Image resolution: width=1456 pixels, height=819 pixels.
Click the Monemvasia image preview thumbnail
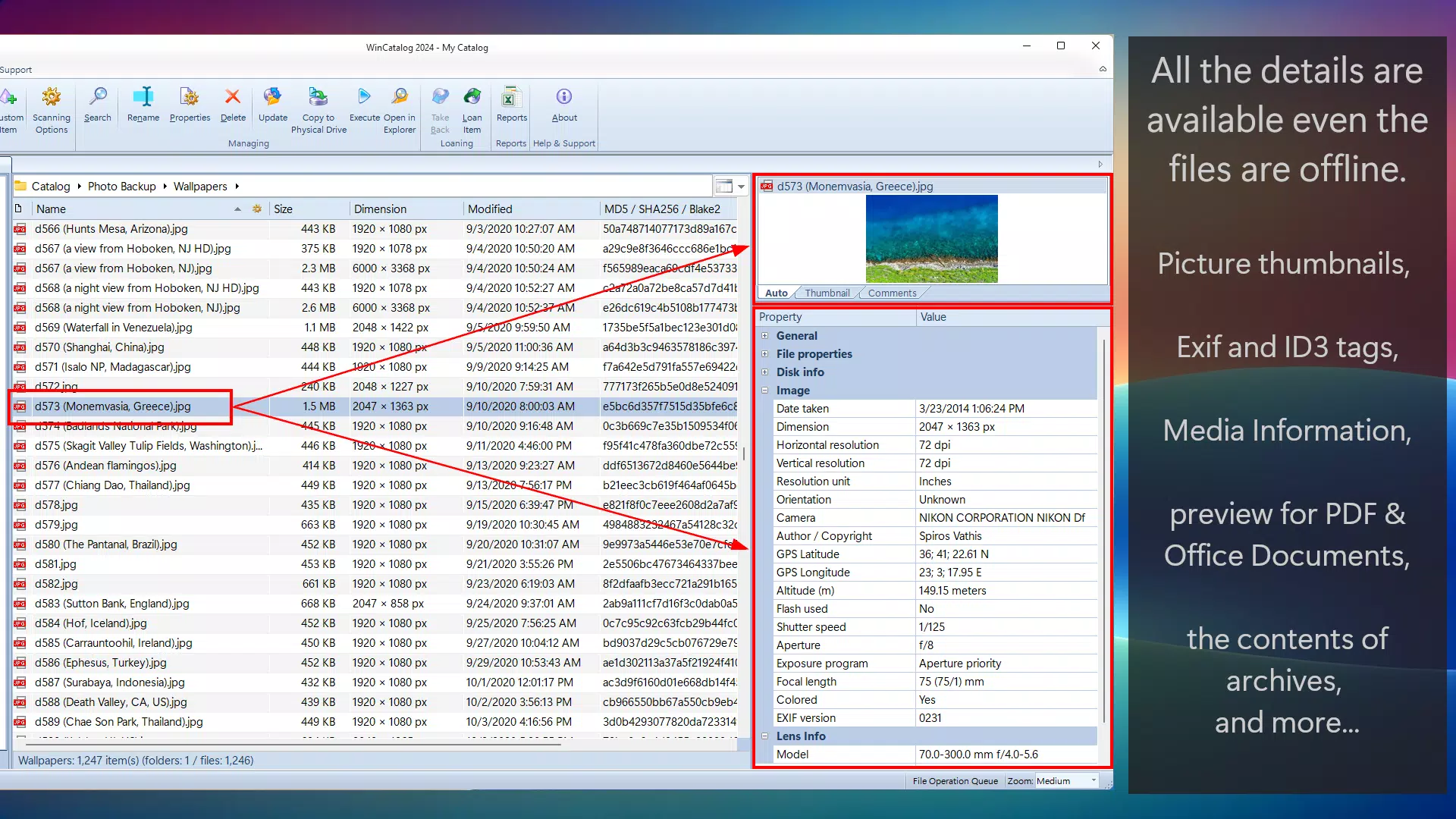point(931,239)
